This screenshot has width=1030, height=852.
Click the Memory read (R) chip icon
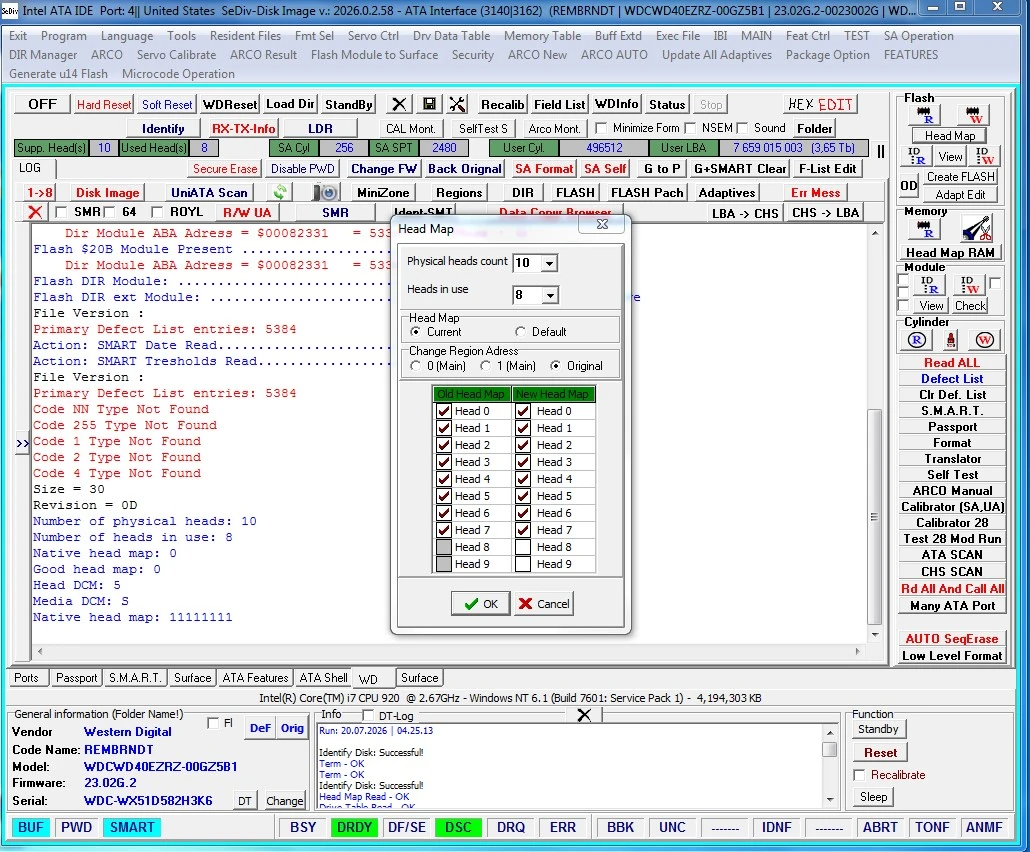[924, 229]
